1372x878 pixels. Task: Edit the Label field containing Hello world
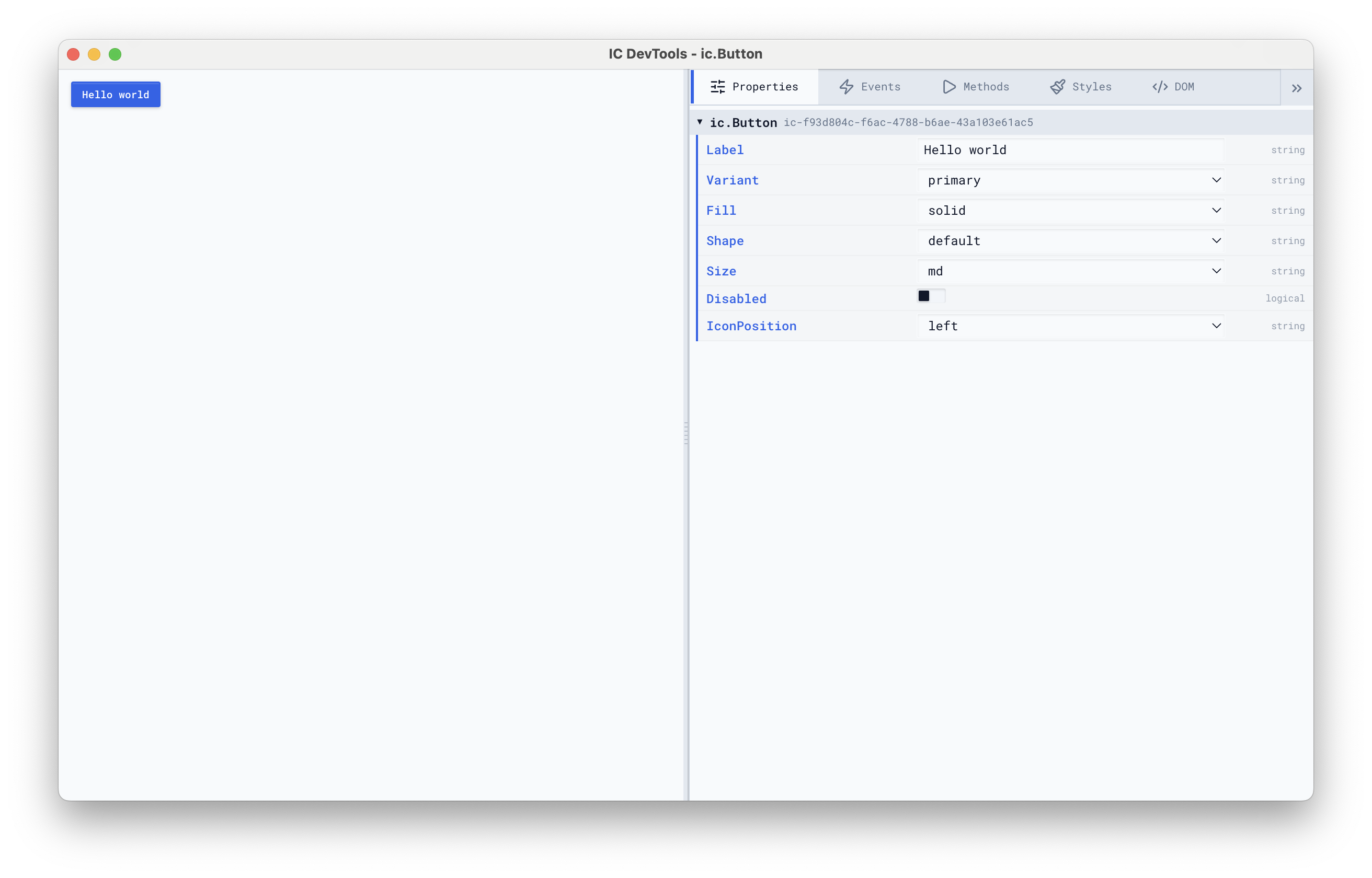1071,149
